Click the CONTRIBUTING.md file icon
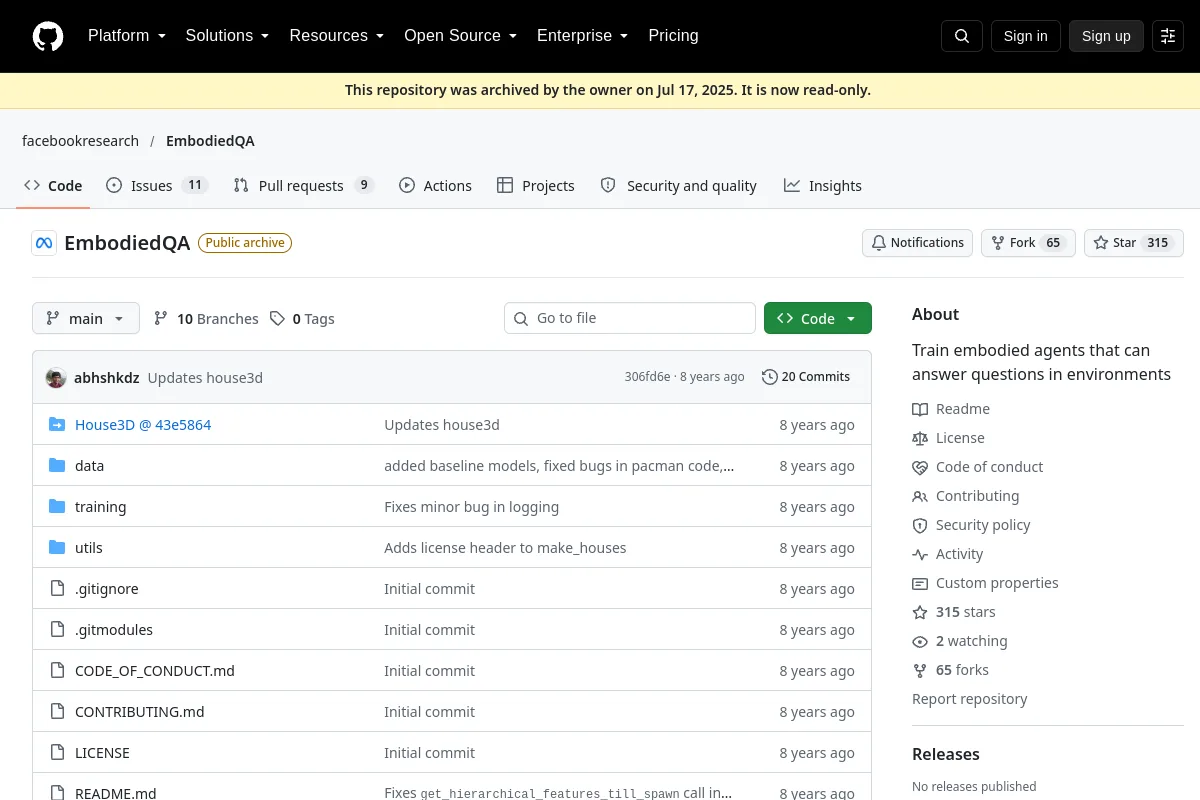The image size is (1200, 800). [x=57, y=712]
